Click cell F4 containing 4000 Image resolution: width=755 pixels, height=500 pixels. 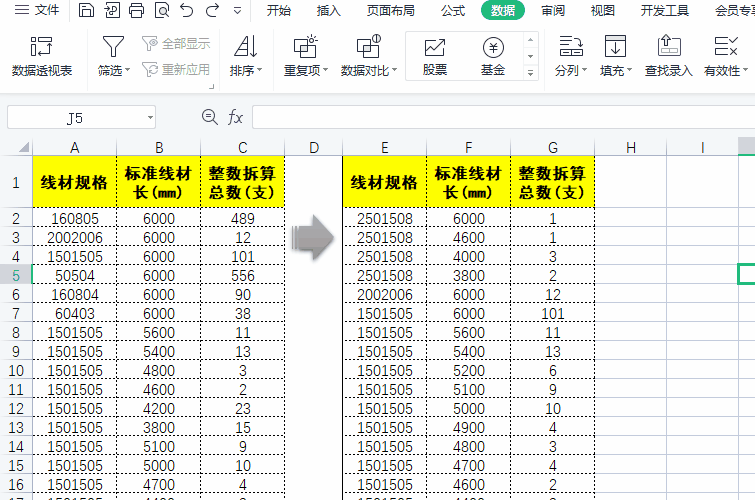coord(469,257)
